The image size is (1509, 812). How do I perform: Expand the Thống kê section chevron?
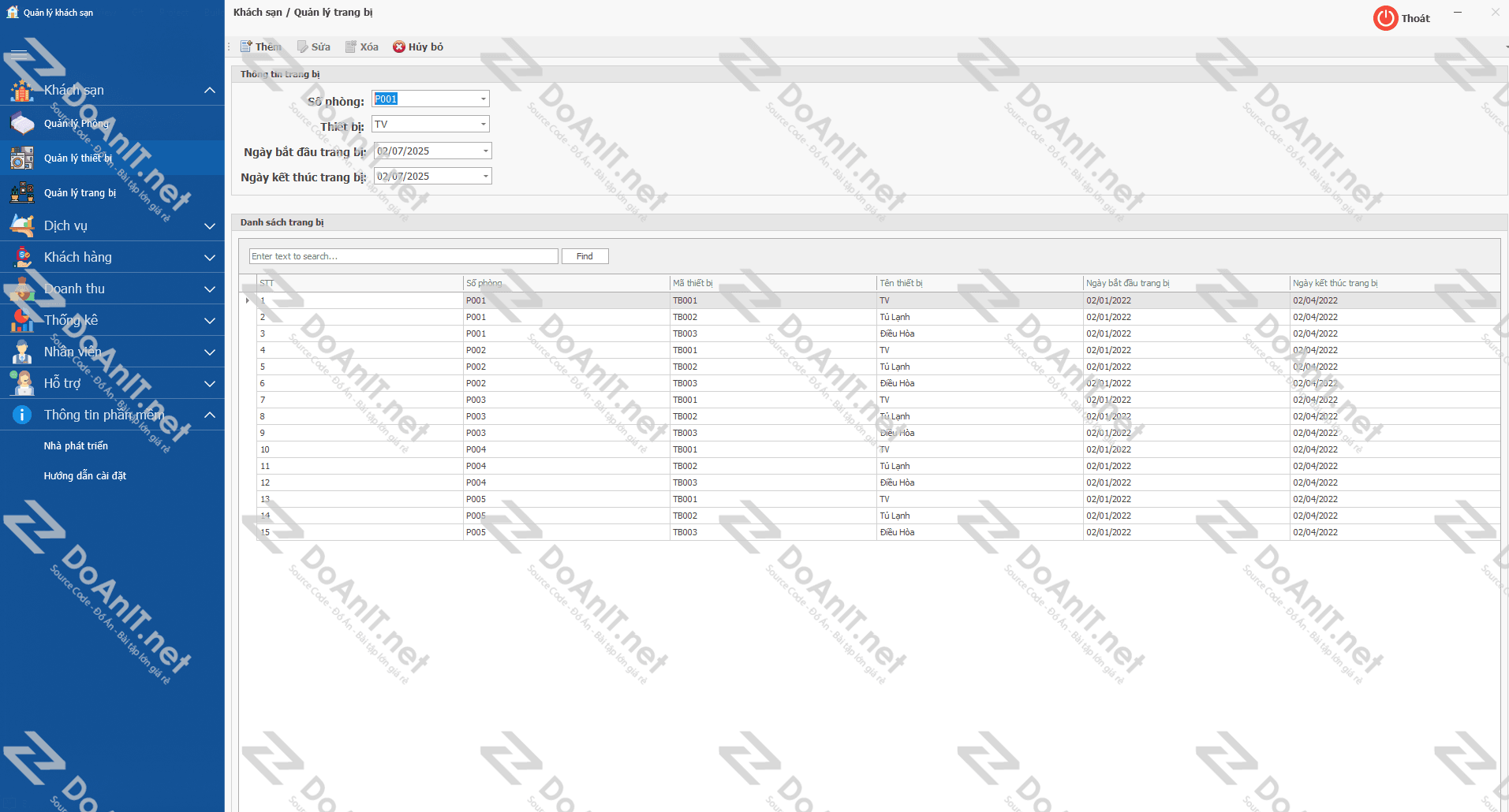click(x=210, y=321)
